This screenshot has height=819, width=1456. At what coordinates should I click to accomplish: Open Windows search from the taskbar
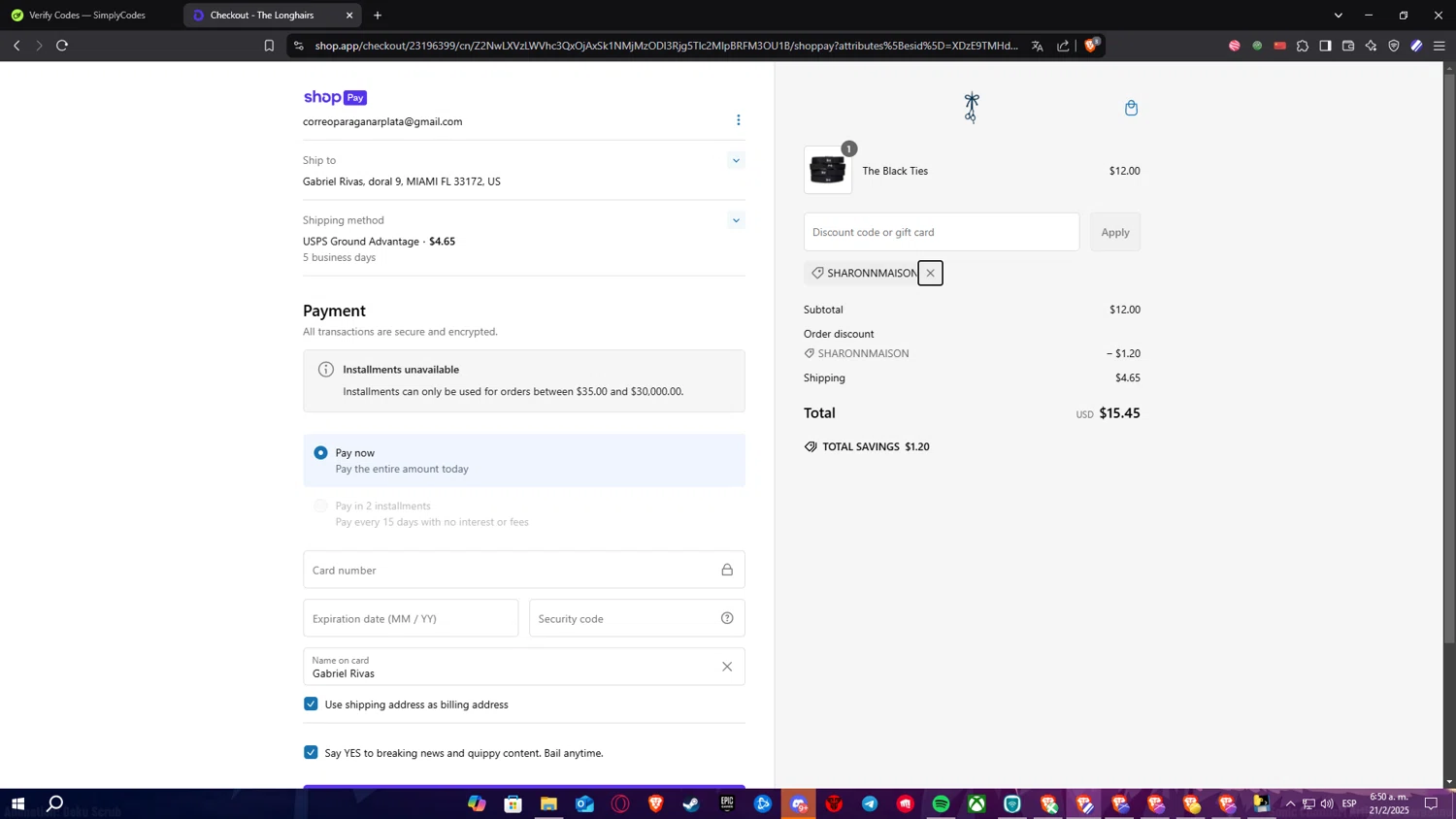pos(55,803)
